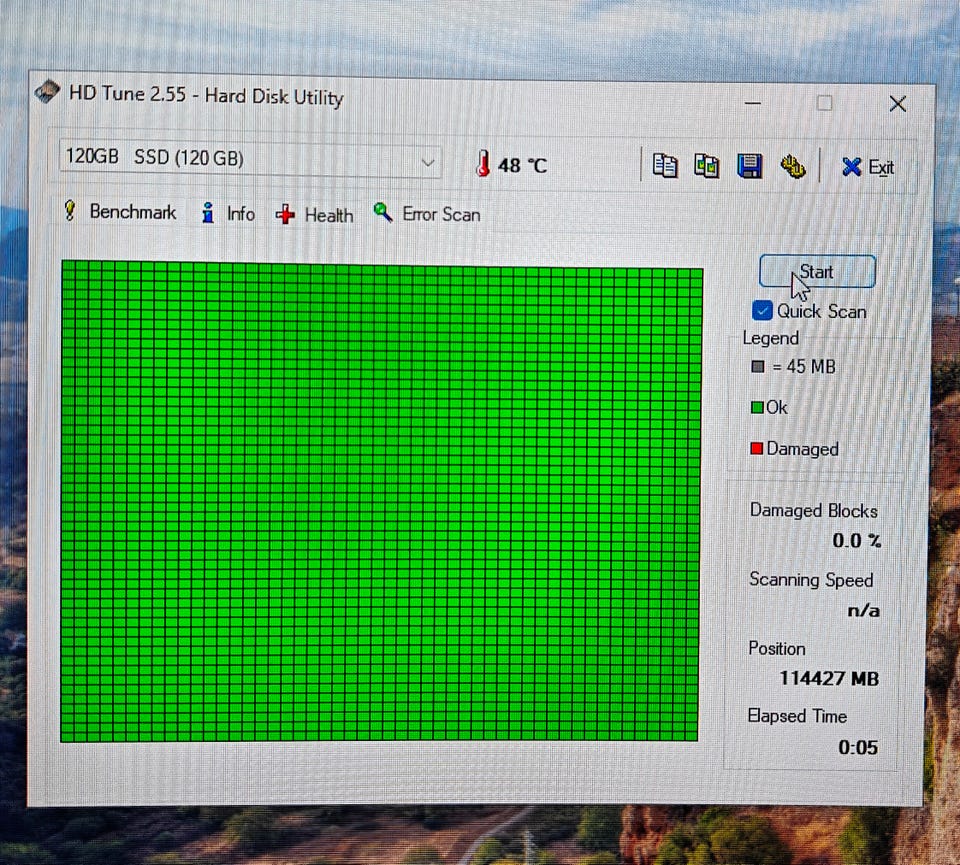Viewport: 960px width, 865px height.
Task: Open the Info tab
Action: tap(228, 214)
